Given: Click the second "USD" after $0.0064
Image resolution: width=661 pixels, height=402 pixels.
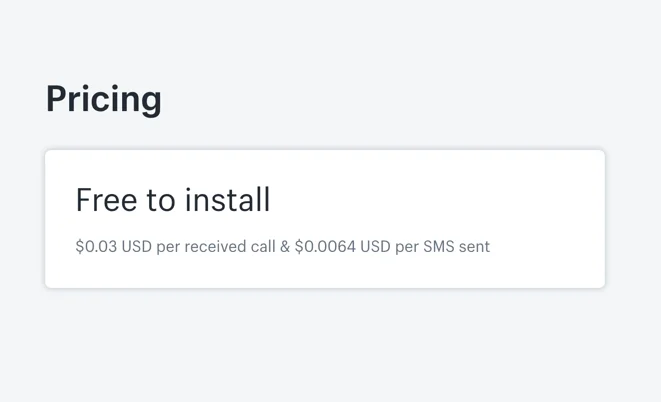Looking at the screenshot, I should coord(376,246).
